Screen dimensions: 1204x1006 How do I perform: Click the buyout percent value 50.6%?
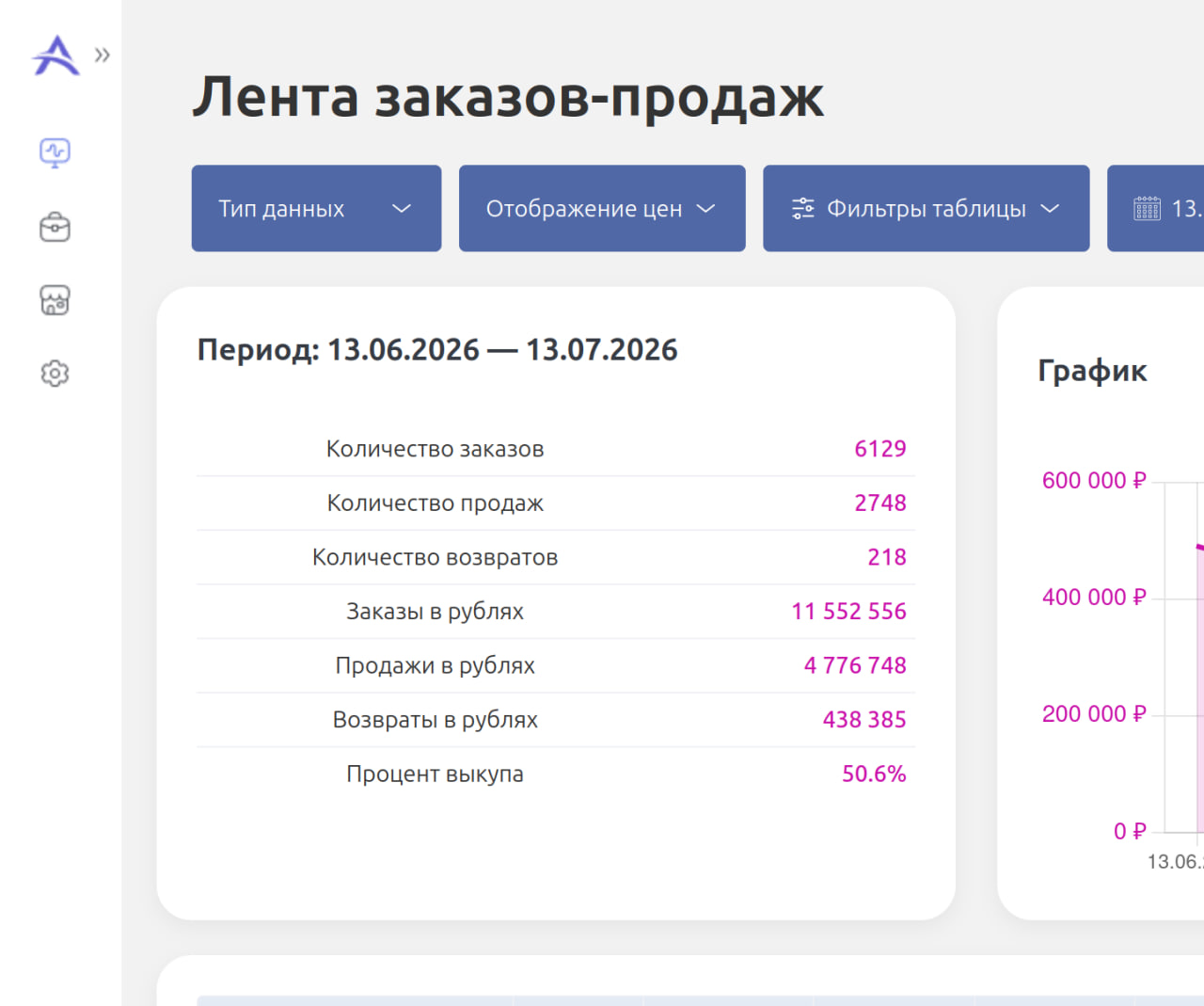[x=875, y=774]
